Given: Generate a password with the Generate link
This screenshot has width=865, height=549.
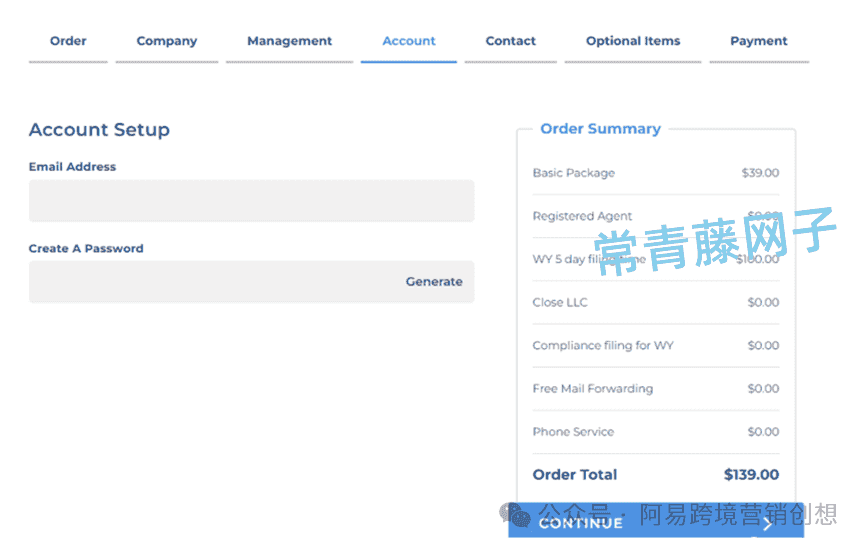Looking at the screenshot, I should [x=434, y=282].
